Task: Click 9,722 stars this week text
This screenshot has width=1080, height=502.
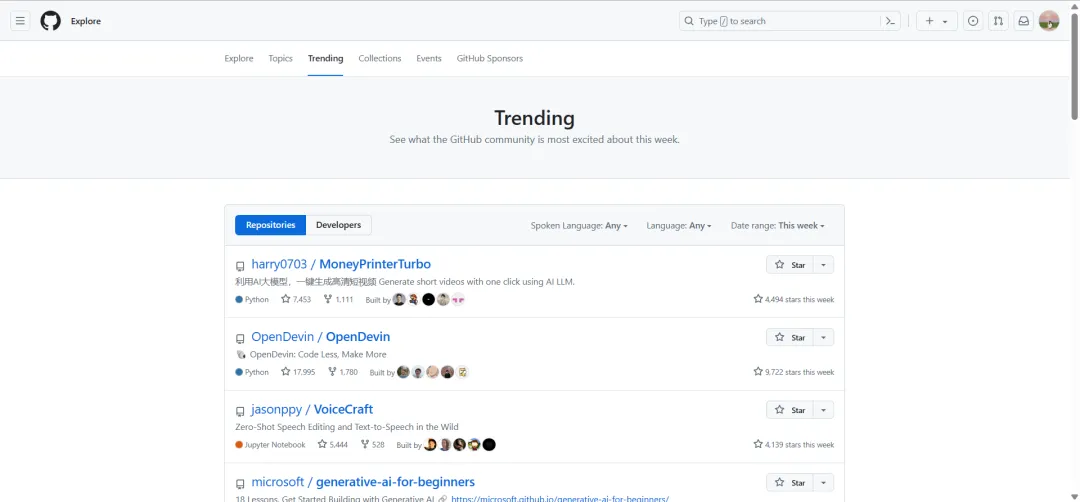Action: tap(793, 372)
